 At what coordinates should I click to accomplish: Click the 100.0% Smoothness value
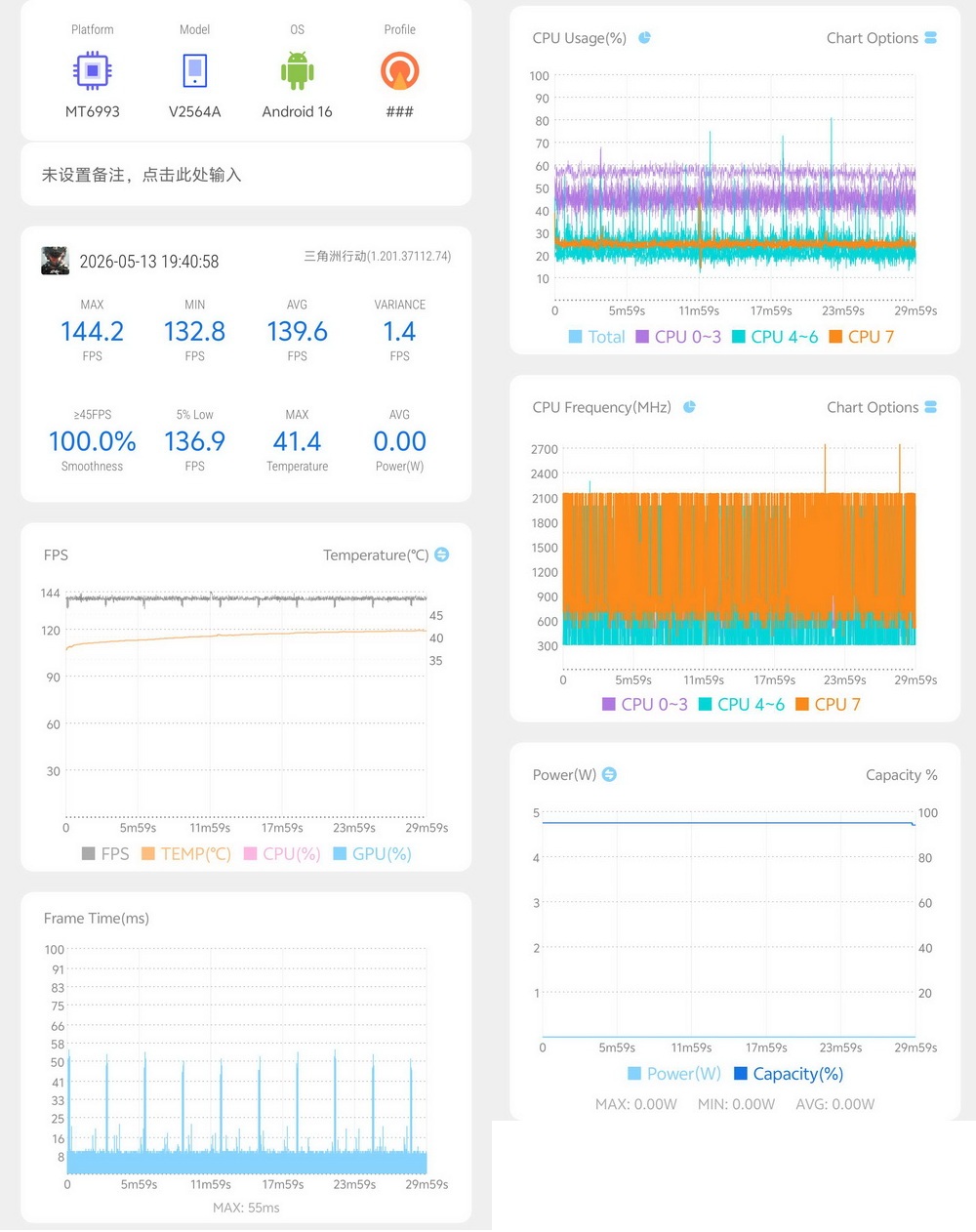93,441
